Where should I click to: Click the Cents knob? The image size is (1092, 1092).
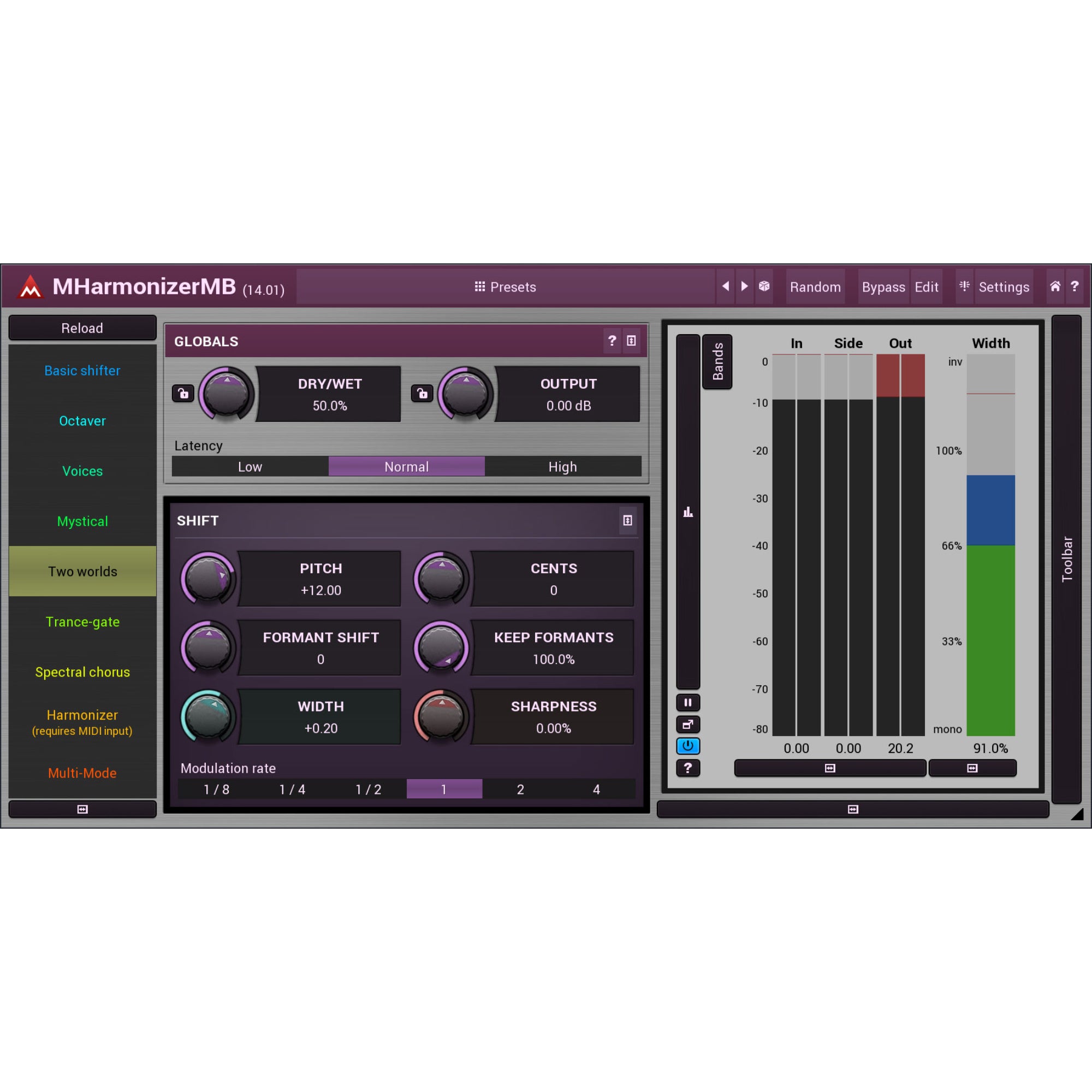441,579
